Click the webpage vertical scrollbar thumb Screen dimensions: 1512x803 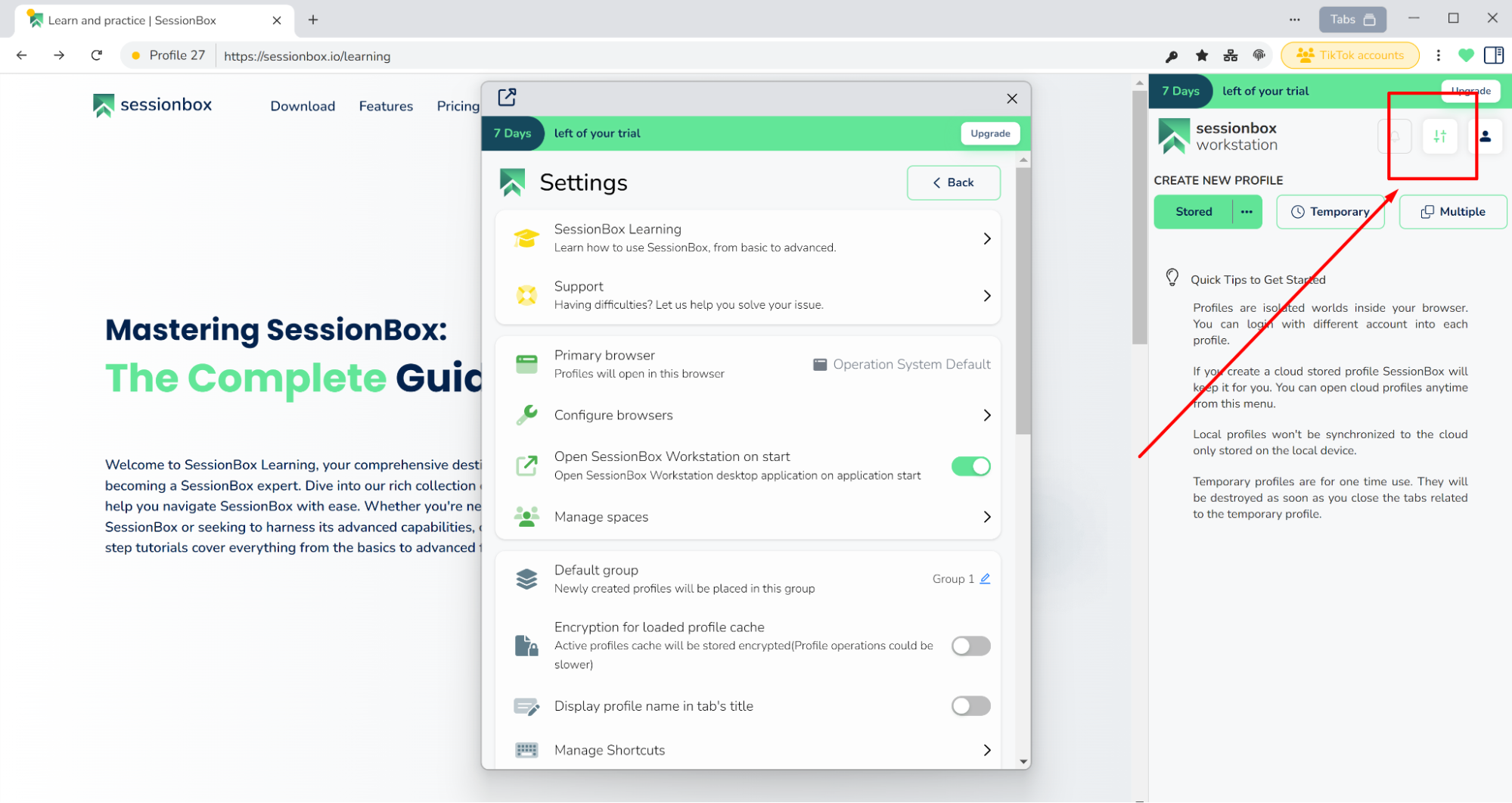click(1139, 217)
